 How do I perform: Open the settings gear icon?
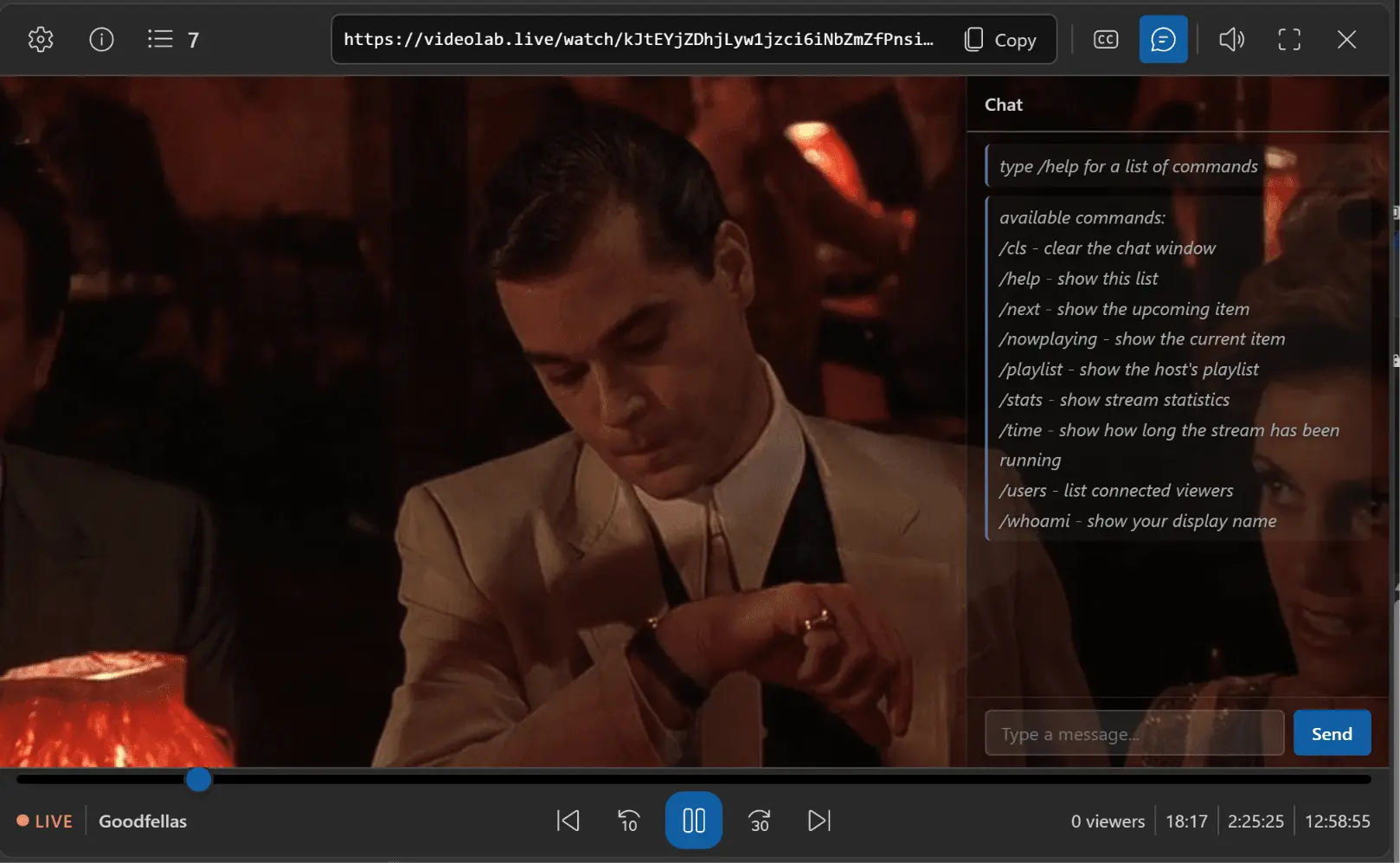pyautogui.click(x=41, y=40)
